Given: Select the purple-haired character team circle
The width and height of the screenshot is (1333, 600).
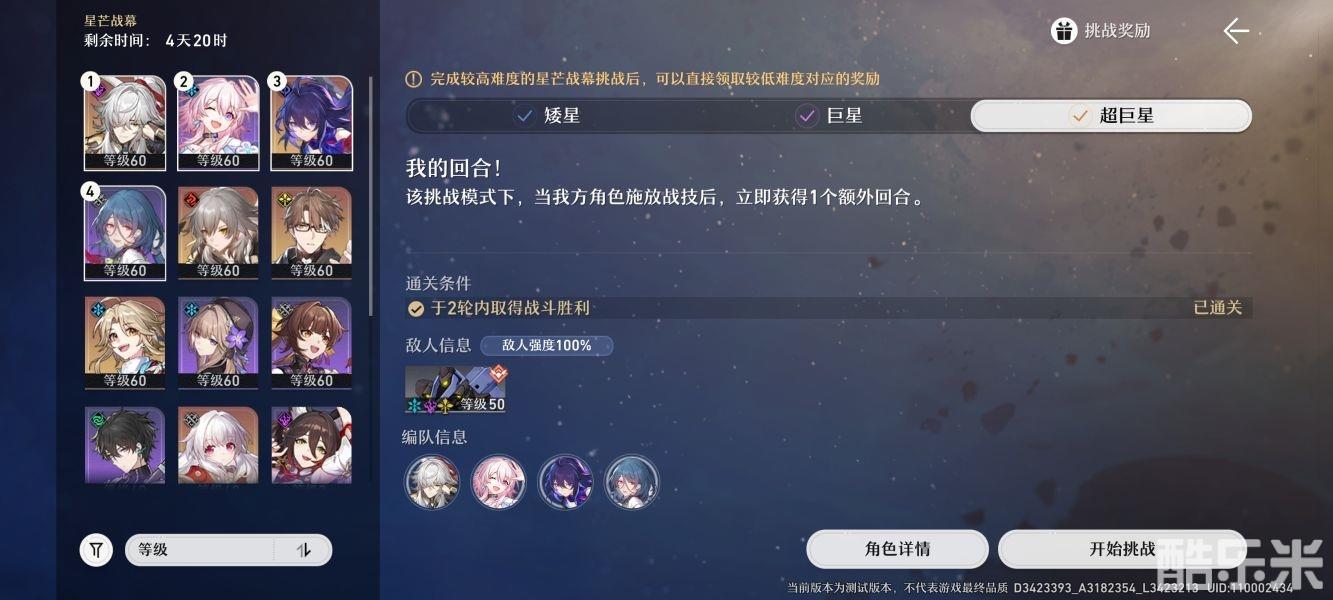Looking at the screenshot, I should coord(565,482).
